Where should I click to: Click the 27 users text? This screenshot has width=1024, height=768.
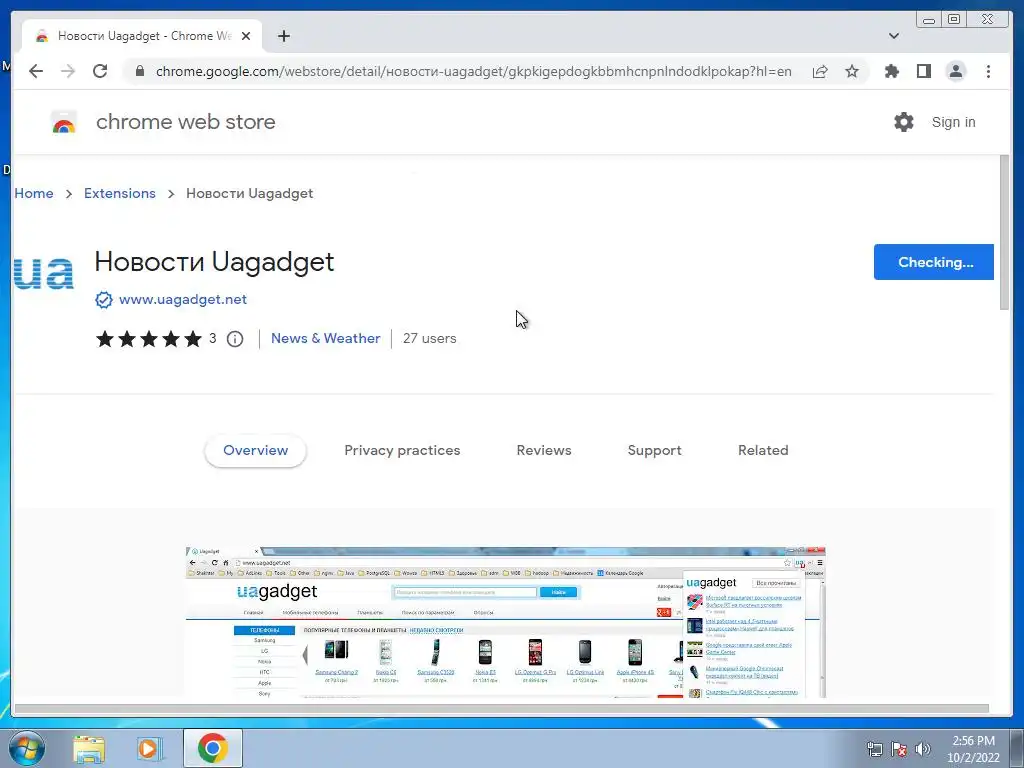pyautogui.click(x=429, y=338)
